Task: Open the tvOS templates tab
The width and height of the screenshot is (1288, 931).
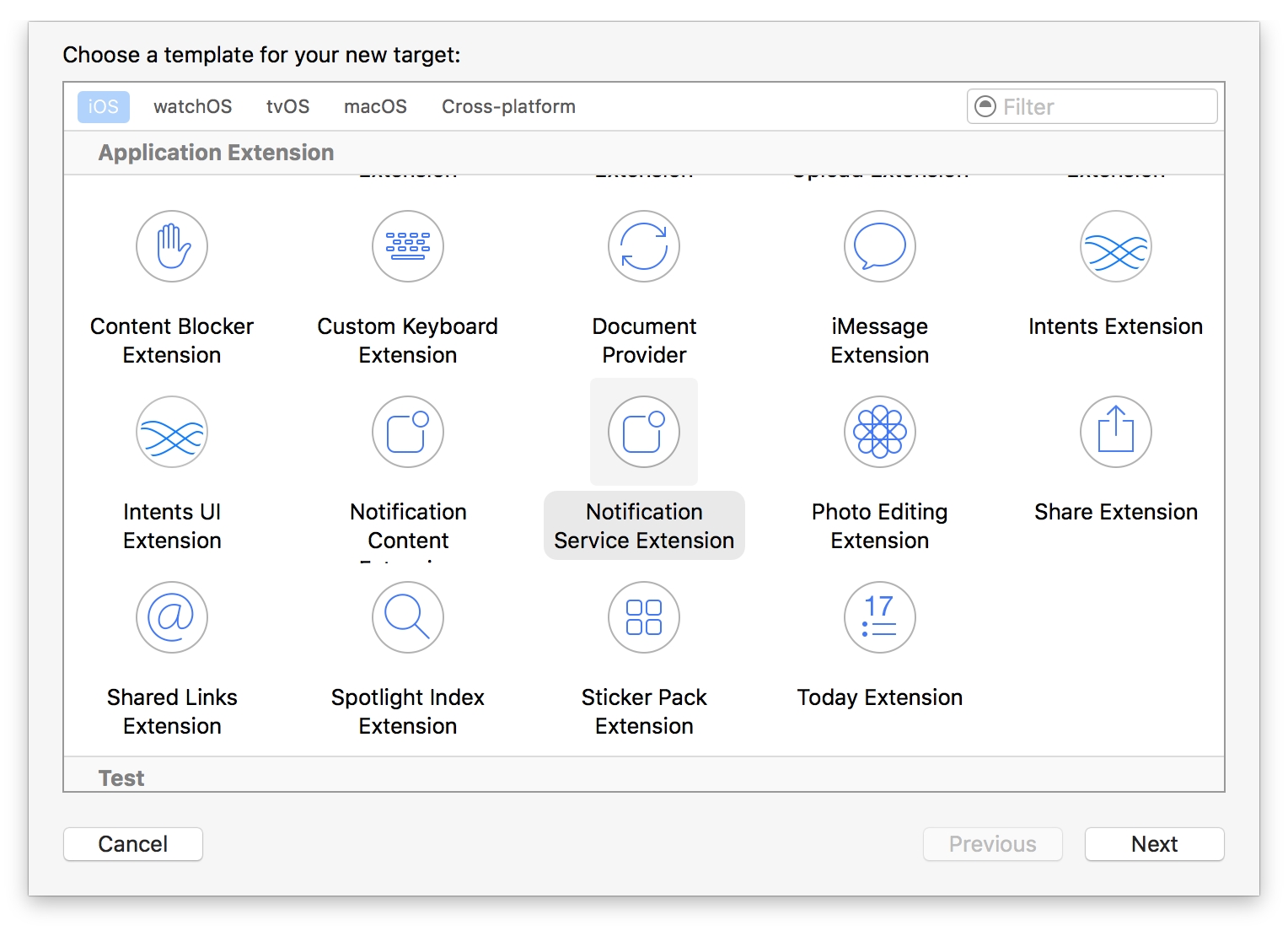Action: (287, 107)
